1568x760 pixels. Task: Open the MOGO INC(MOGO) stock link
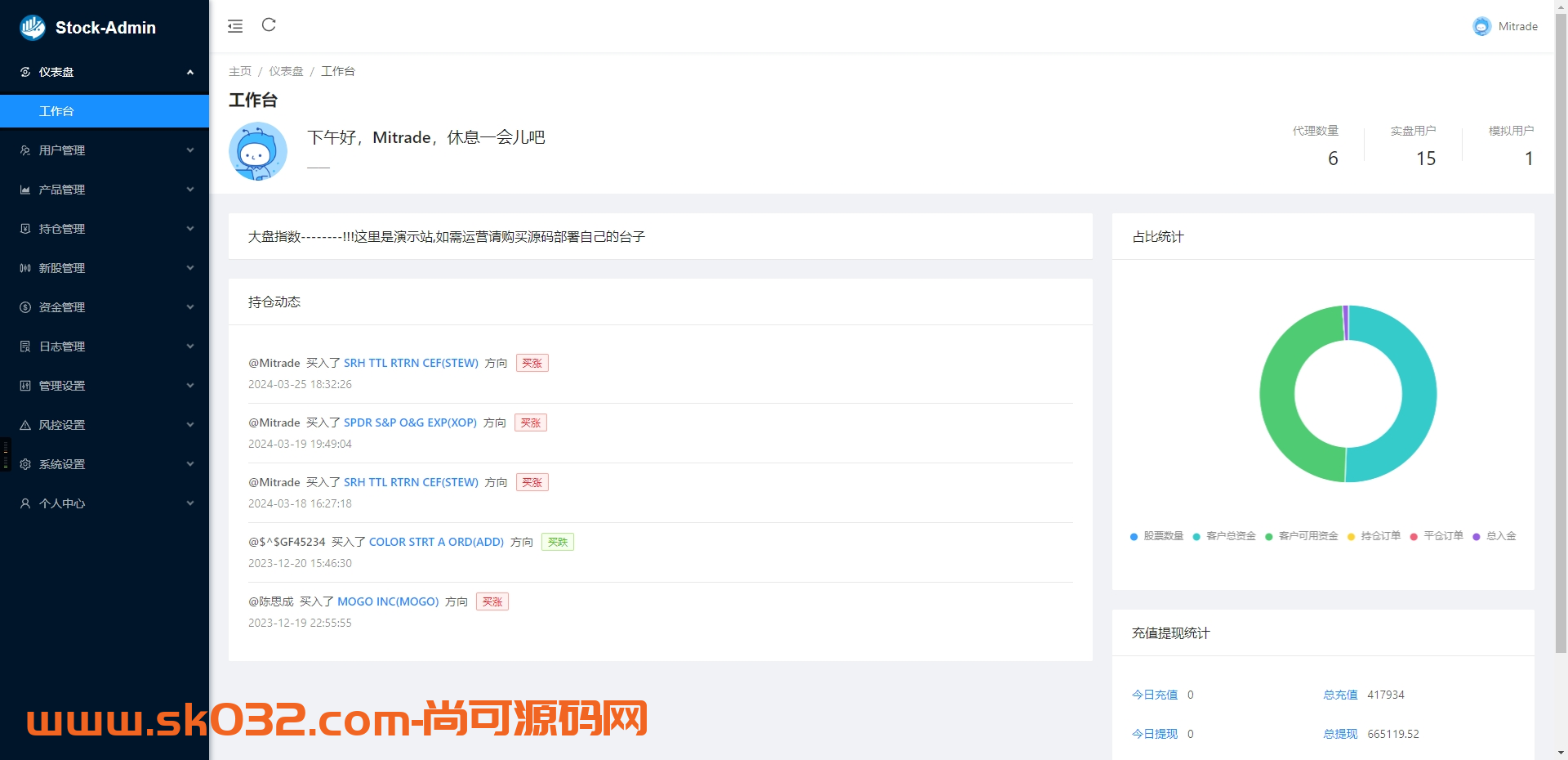[388, 601]
